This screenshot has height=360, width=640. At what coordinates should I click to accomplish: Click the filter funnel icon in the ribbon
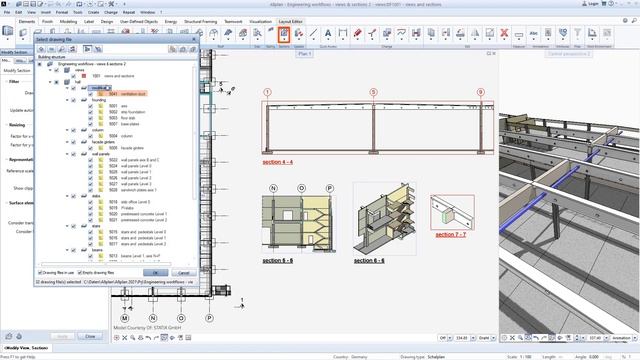point(578,33)
